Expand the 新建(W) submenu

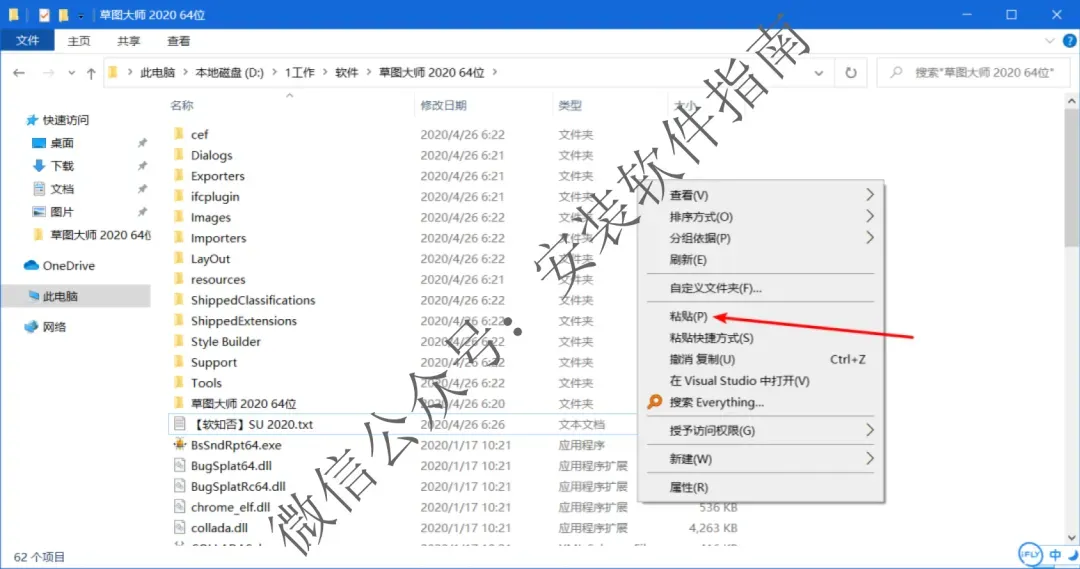(x=870, y=458)
